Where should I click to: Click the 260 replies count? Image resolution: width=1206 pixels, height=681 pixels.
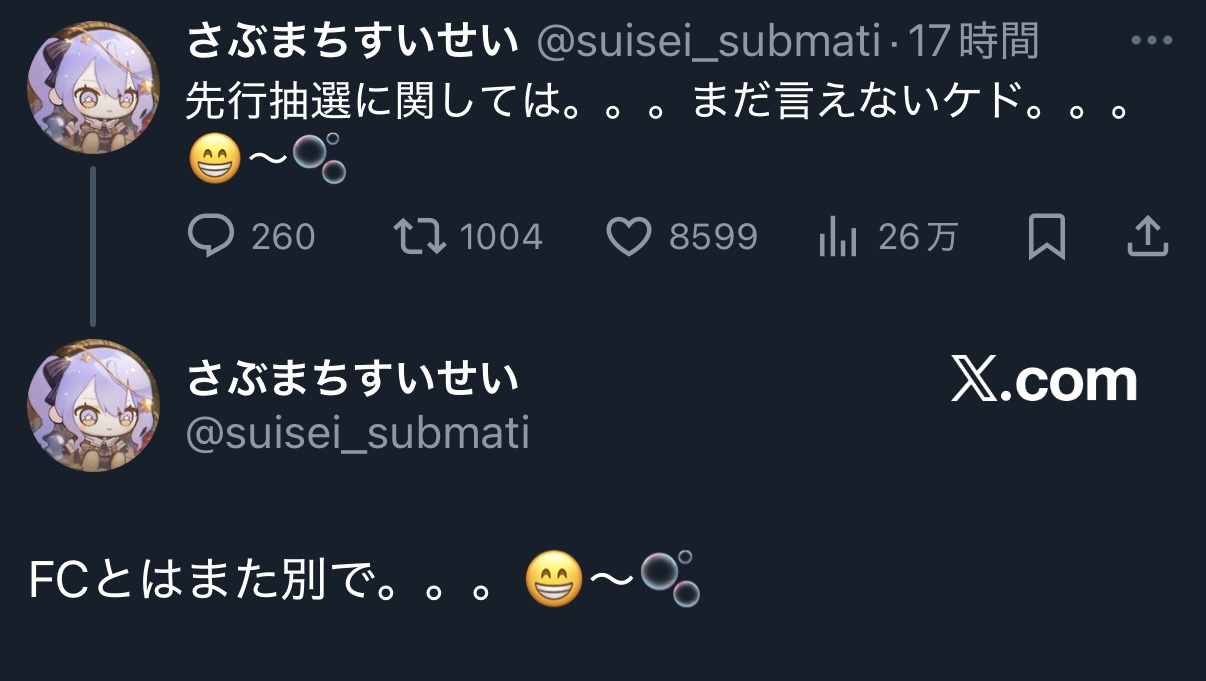pyautogui.click(x=283, y=237)
